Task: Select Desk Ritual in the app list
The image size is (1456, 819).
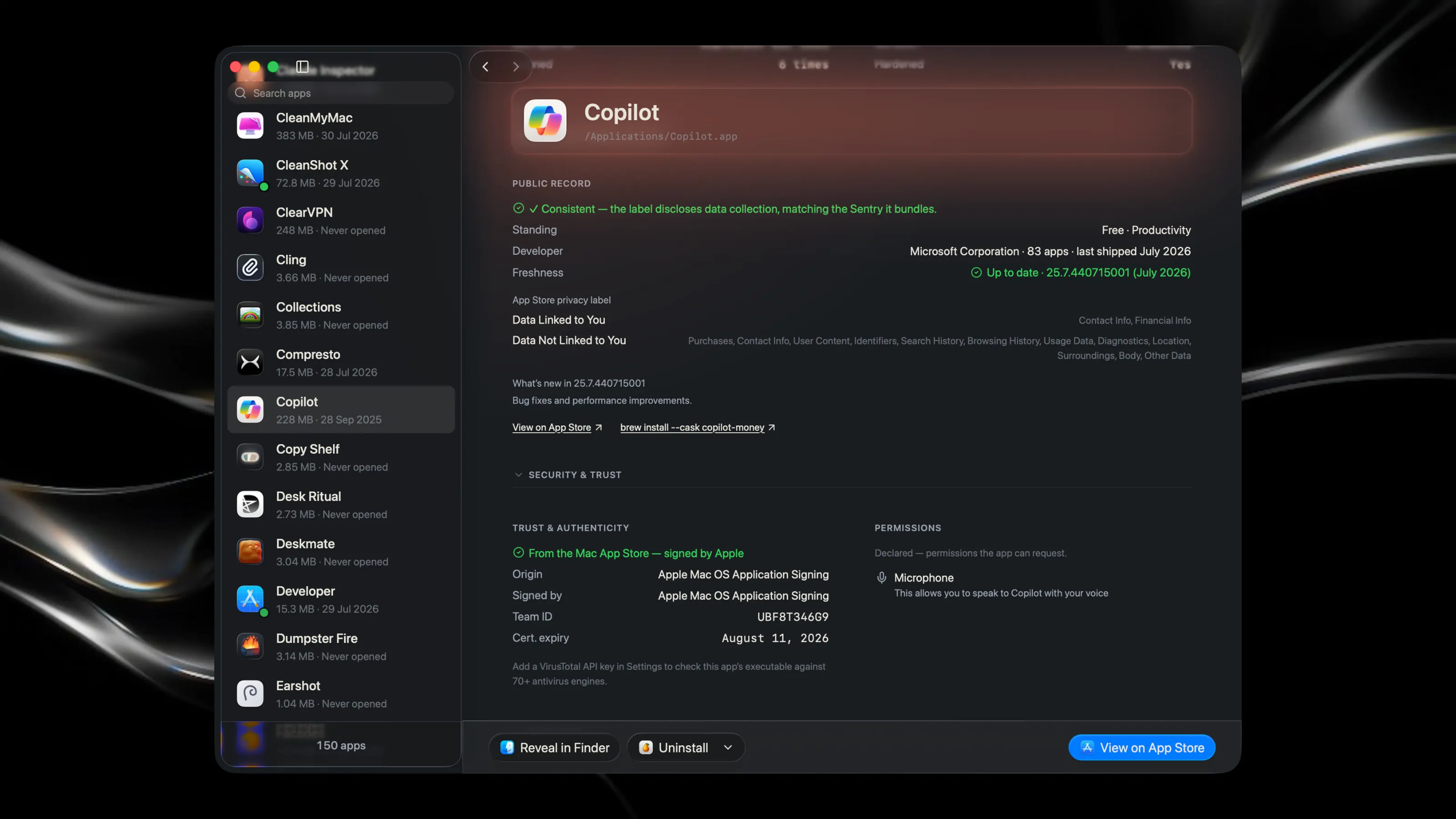Action: 341,505
